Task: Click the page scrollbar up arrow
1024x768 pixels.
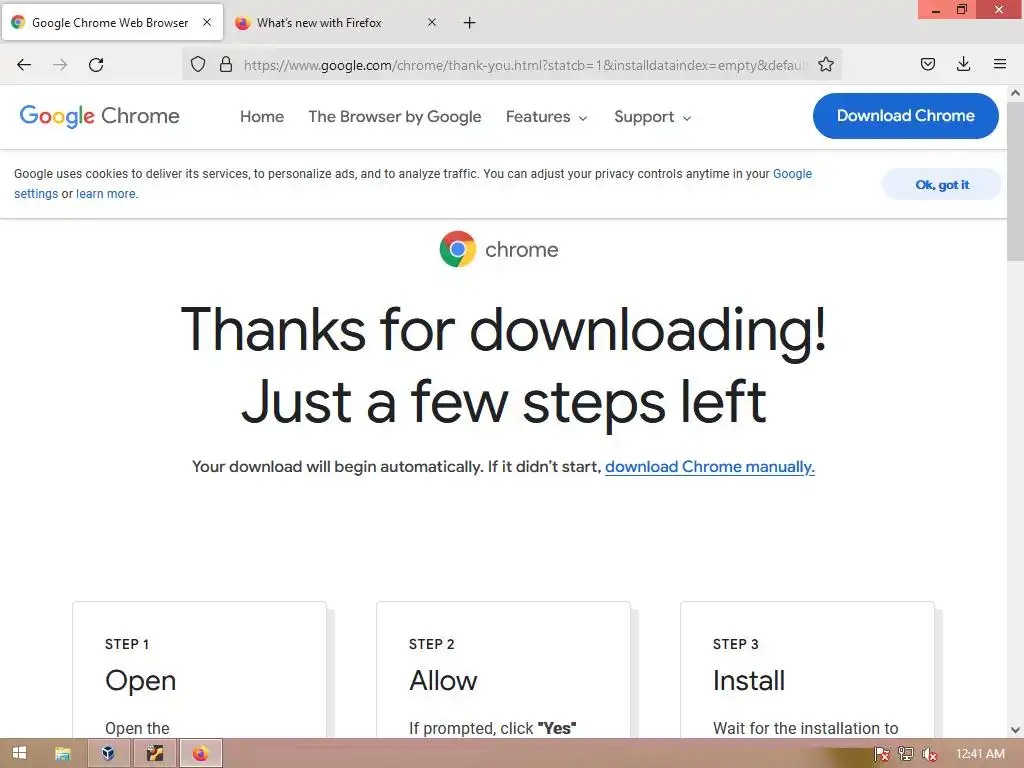Action: [x=1015, y=93]
